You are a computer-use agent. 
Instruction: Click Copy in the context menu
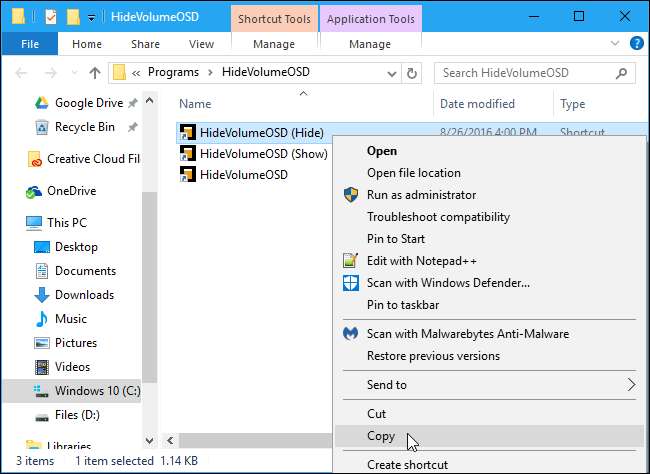click(381, 436)
